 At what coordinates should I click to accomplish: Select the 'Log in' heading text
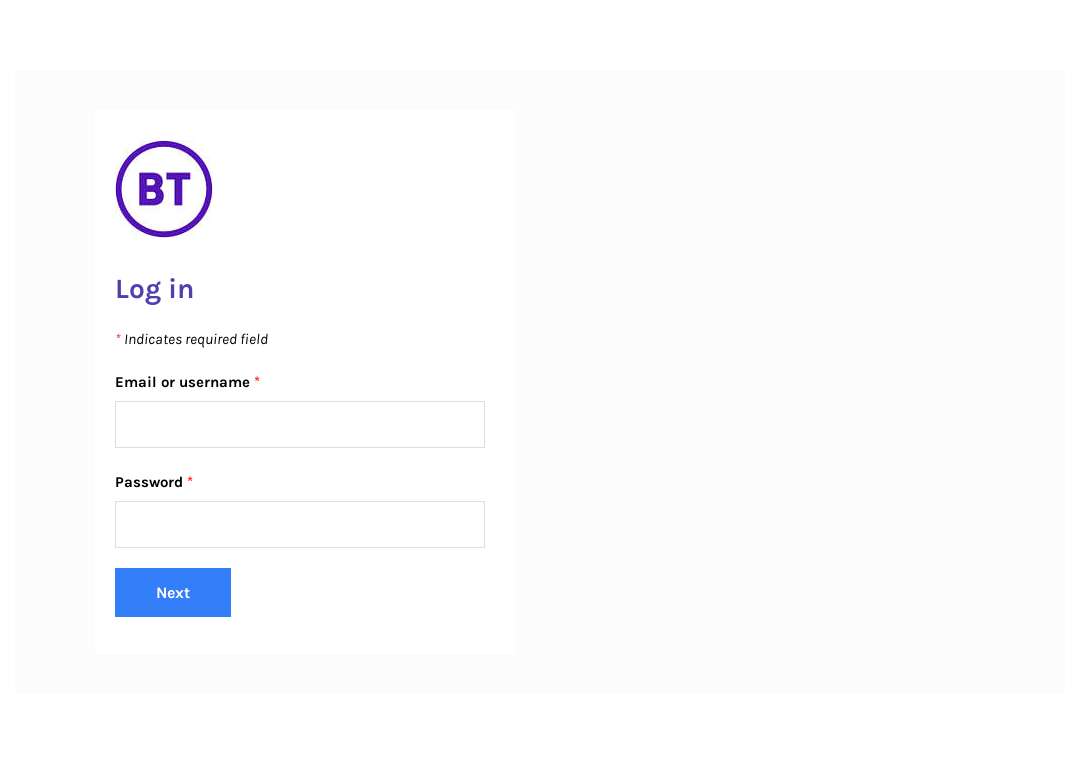[x=154, y=289]
